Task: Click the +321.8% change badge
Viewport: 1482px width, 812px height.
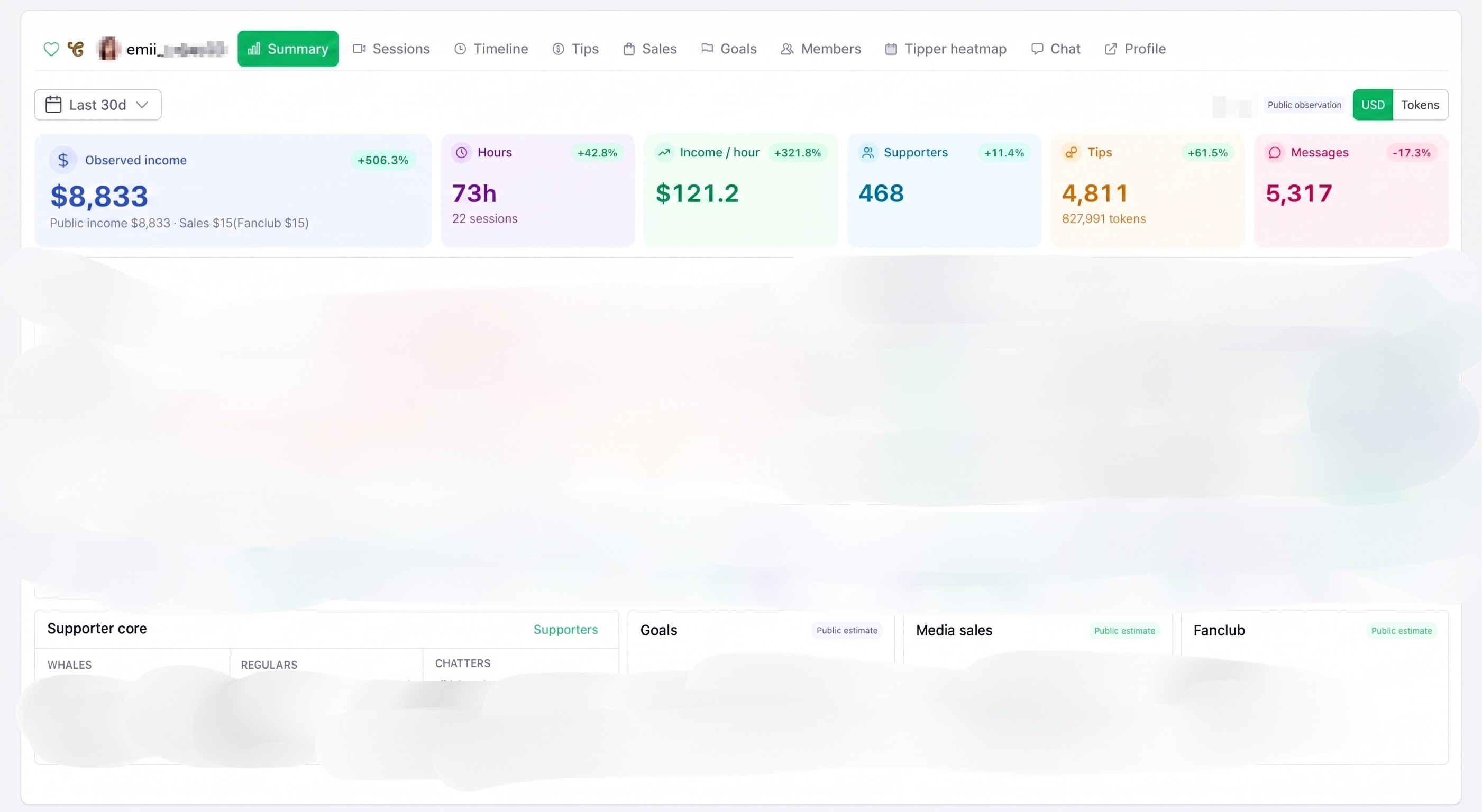Action: [x=798, y=152]
